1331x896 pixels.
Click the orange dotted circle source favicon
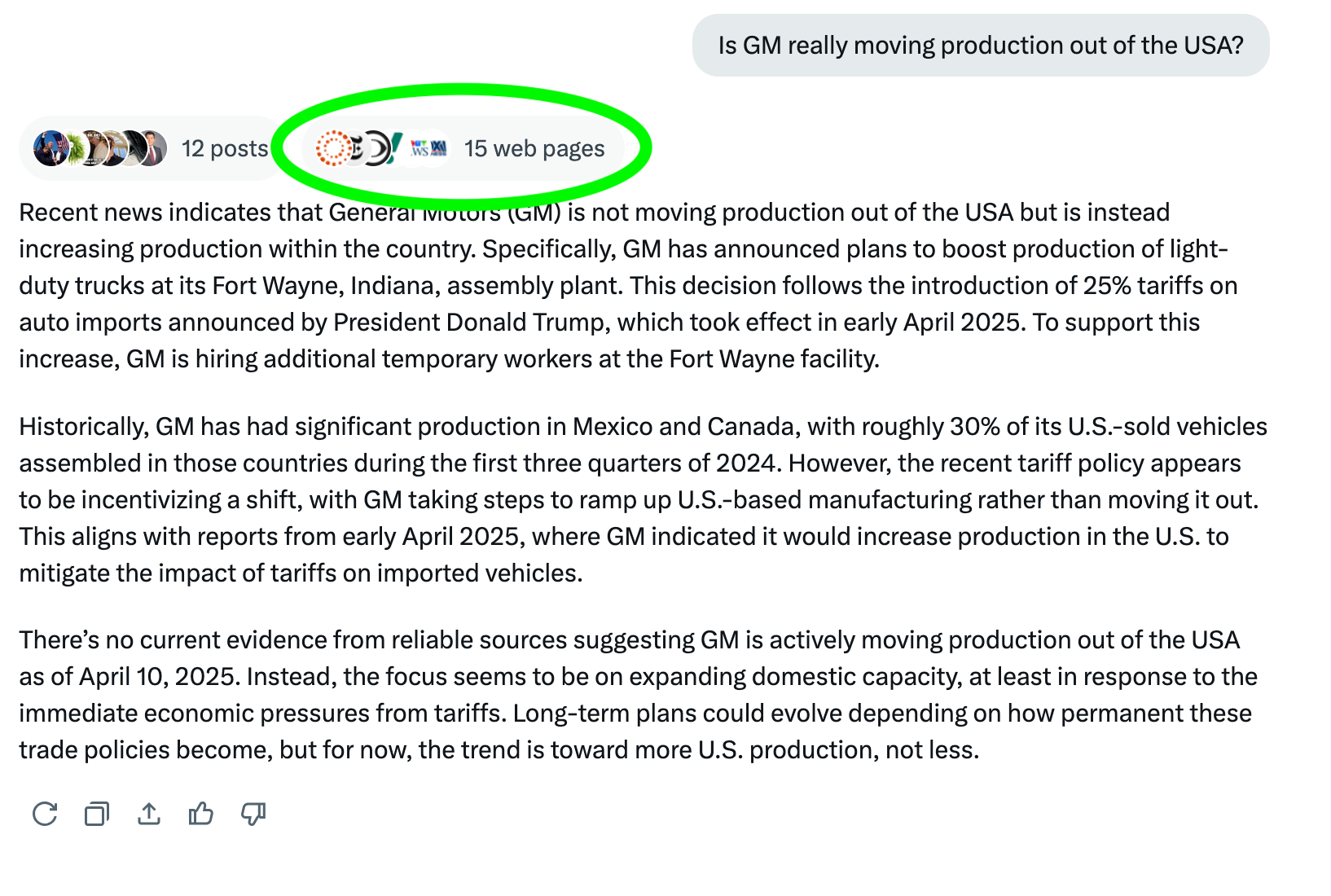[x=332, y=148]
